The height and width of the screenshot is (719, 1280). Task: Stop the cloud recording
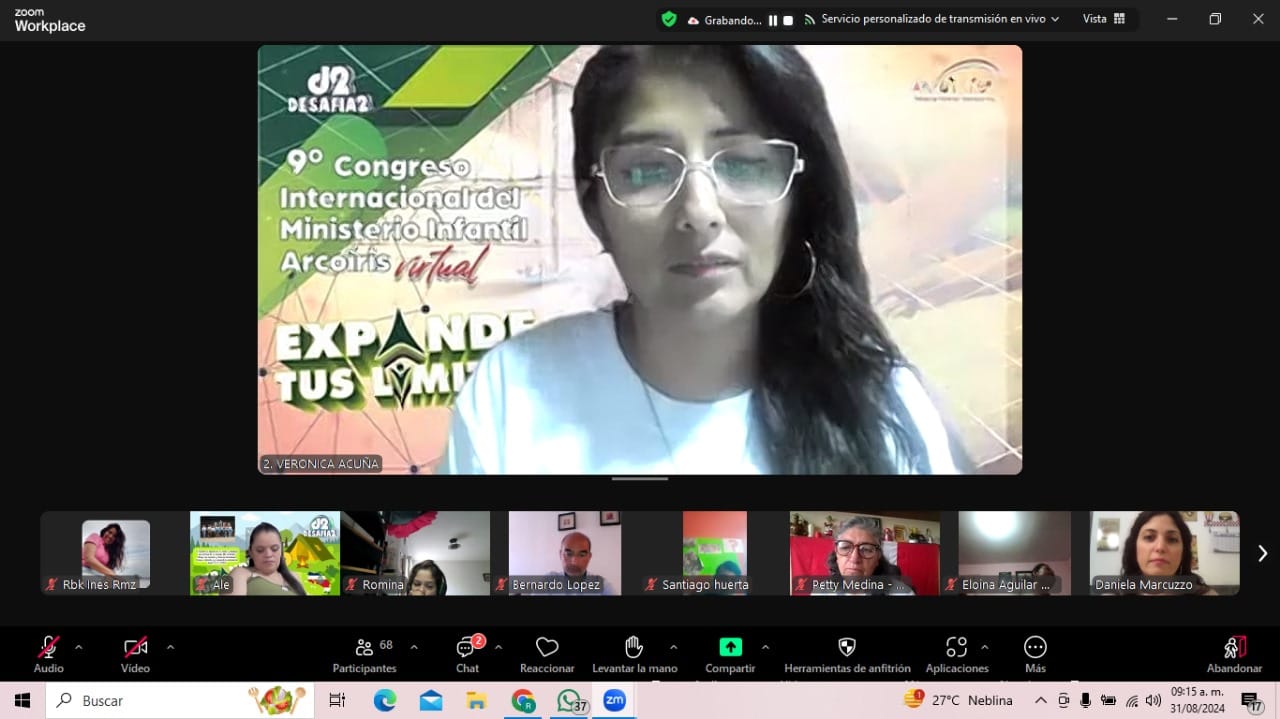coord(788,20)
